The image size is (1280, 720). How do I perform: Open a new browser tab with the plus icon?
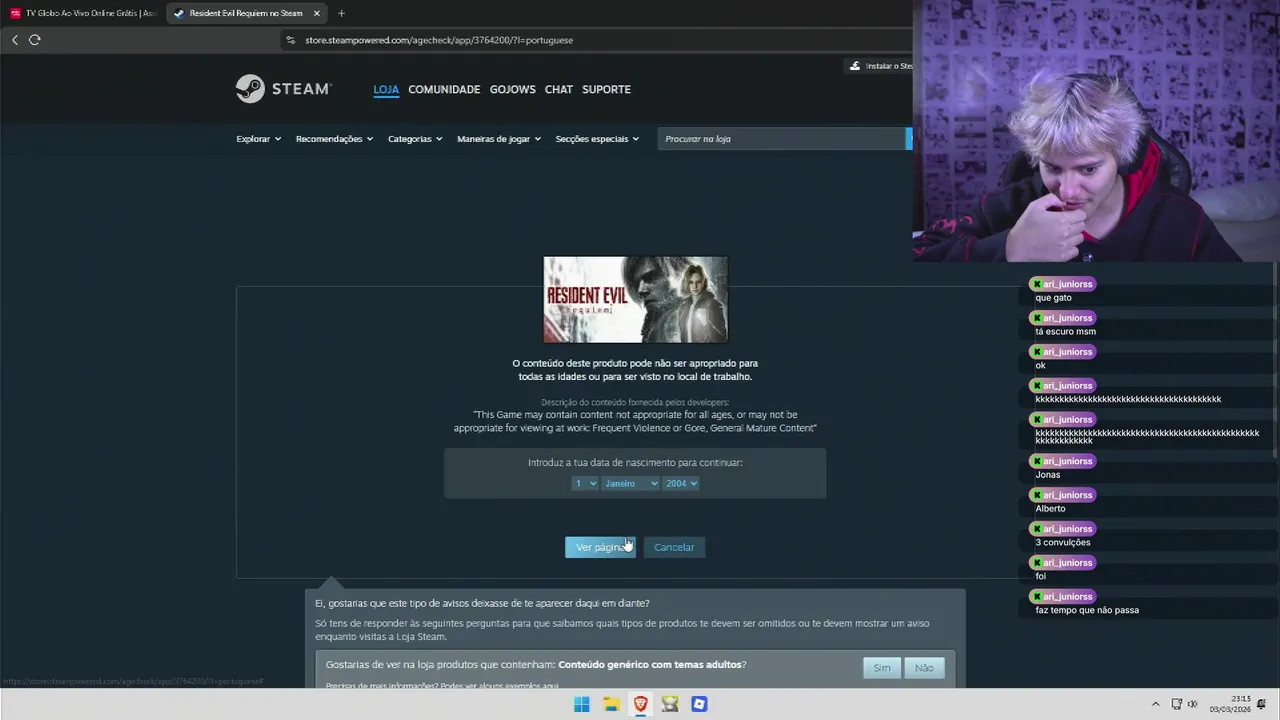tap(341, 13)
